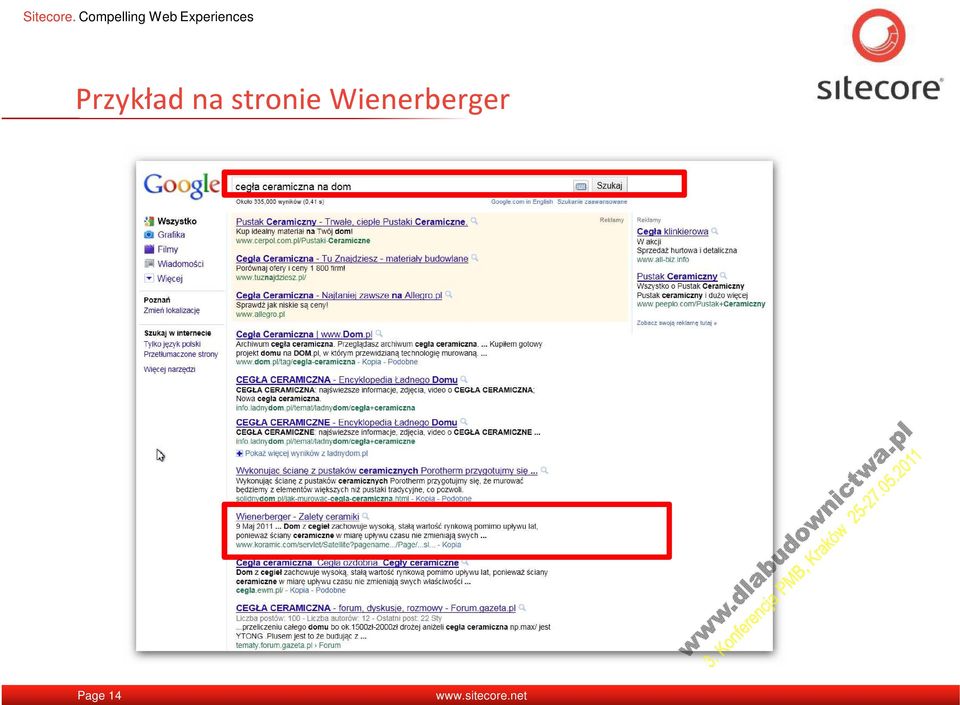
Task: Open Cegła Ceramiczna Allegro.pl ad
Action: click(x=339, y=295)
